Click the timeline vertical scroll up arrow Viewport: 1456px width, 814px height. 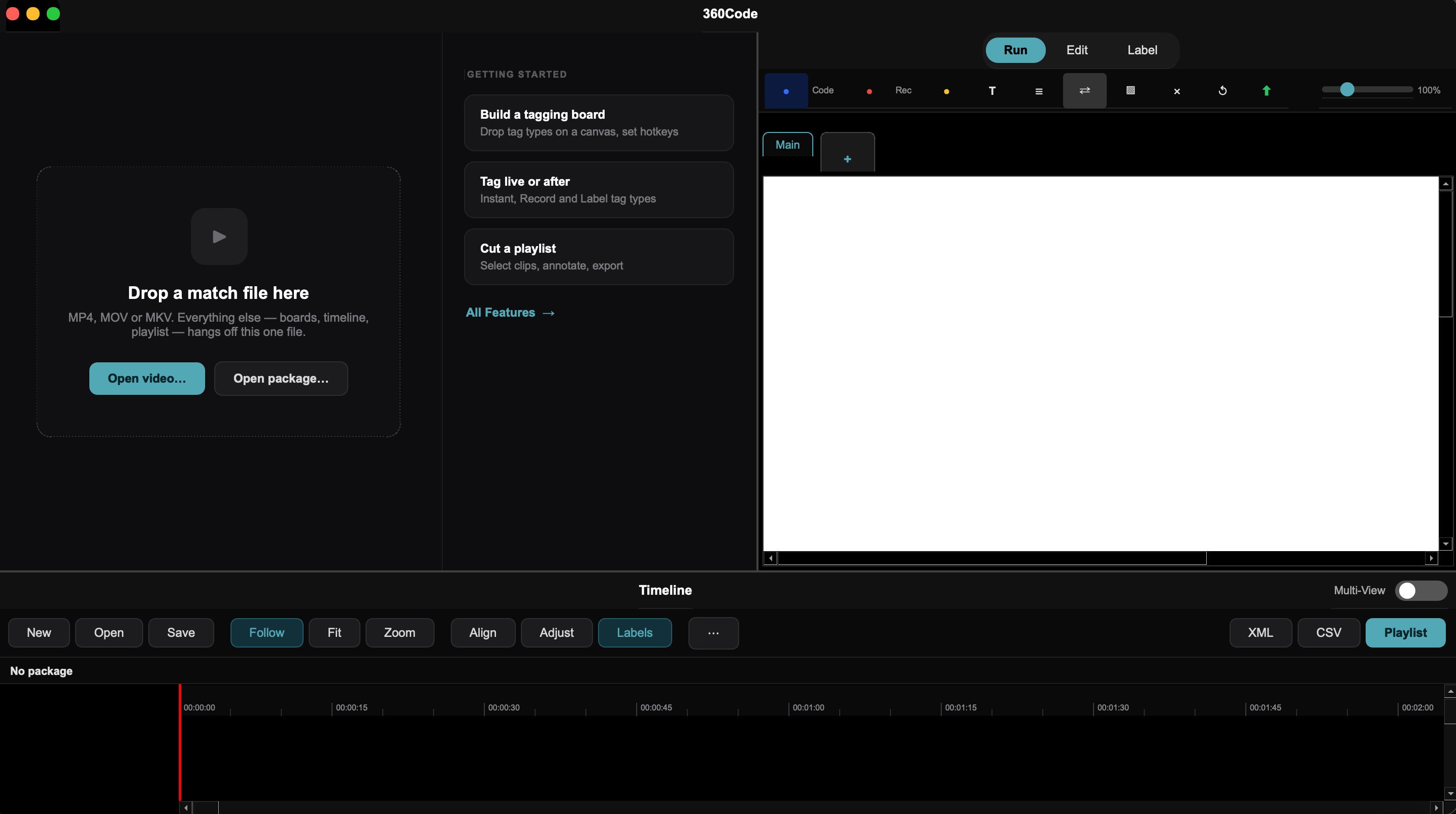coord(1450,691)
